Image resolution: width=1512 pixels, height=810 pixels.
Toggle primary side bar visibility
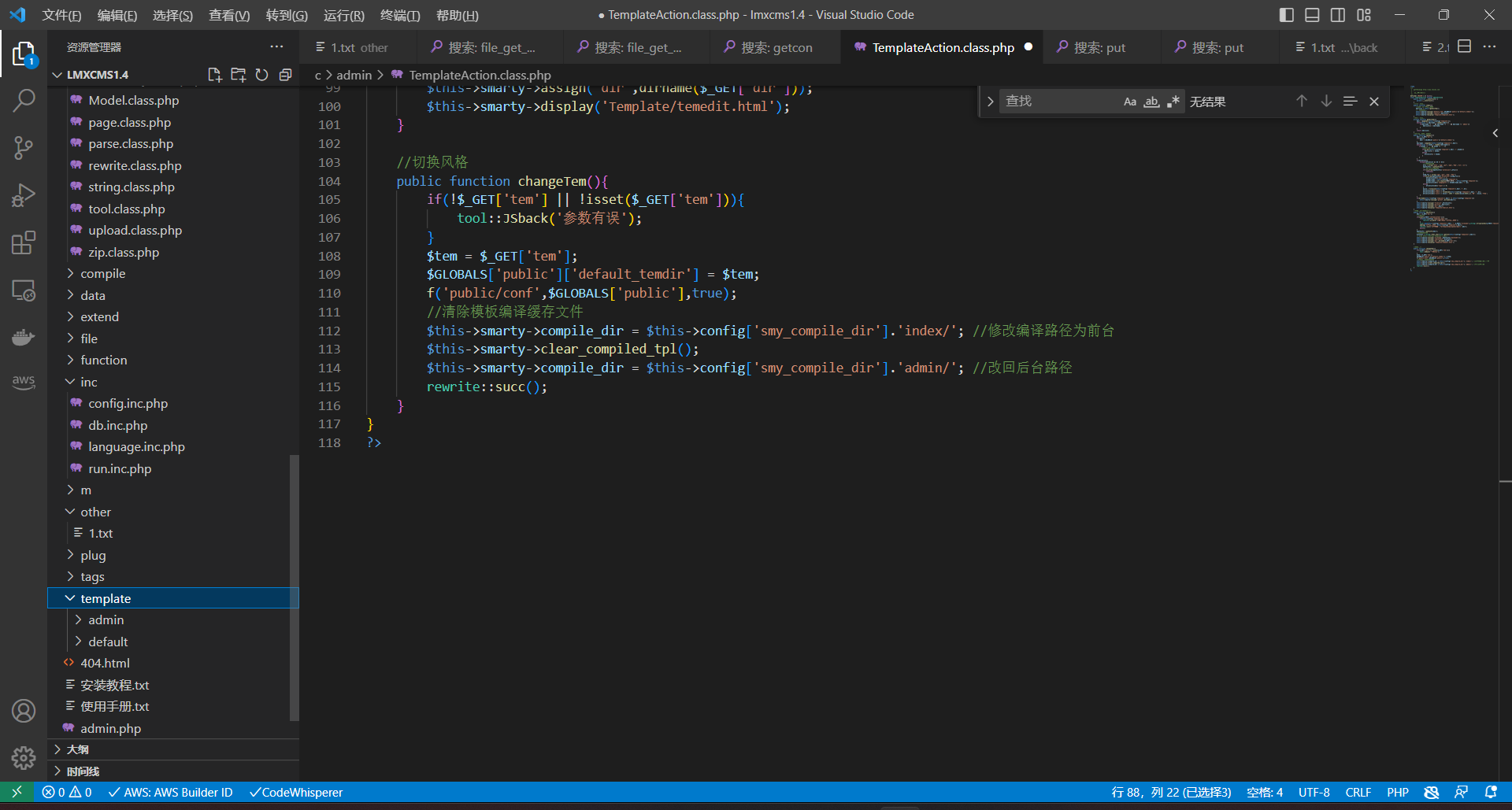[x=1286, y=15]
